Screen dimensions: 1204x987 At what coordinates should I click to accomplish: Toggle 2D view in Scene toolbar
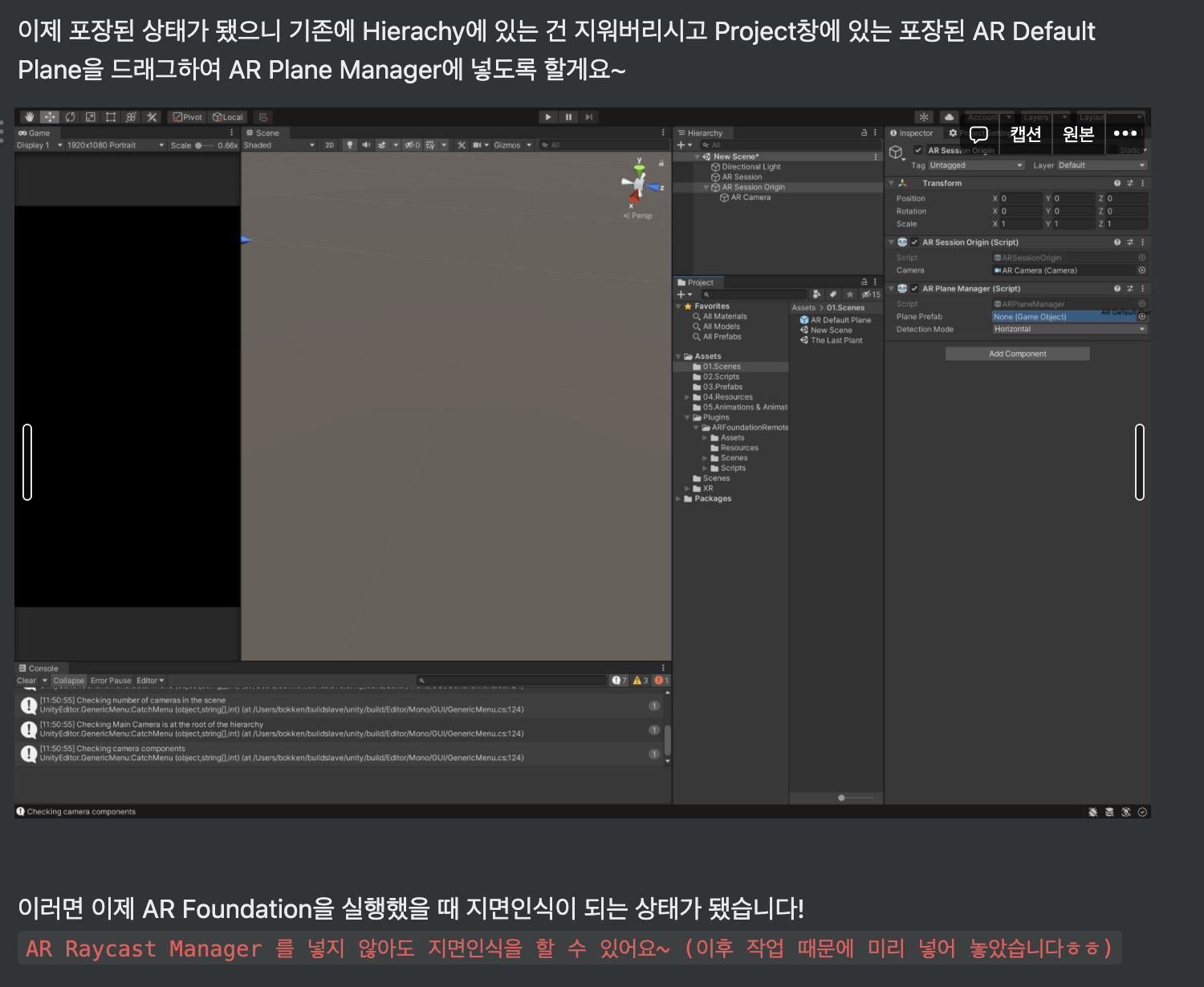click(x=329, y=145)
